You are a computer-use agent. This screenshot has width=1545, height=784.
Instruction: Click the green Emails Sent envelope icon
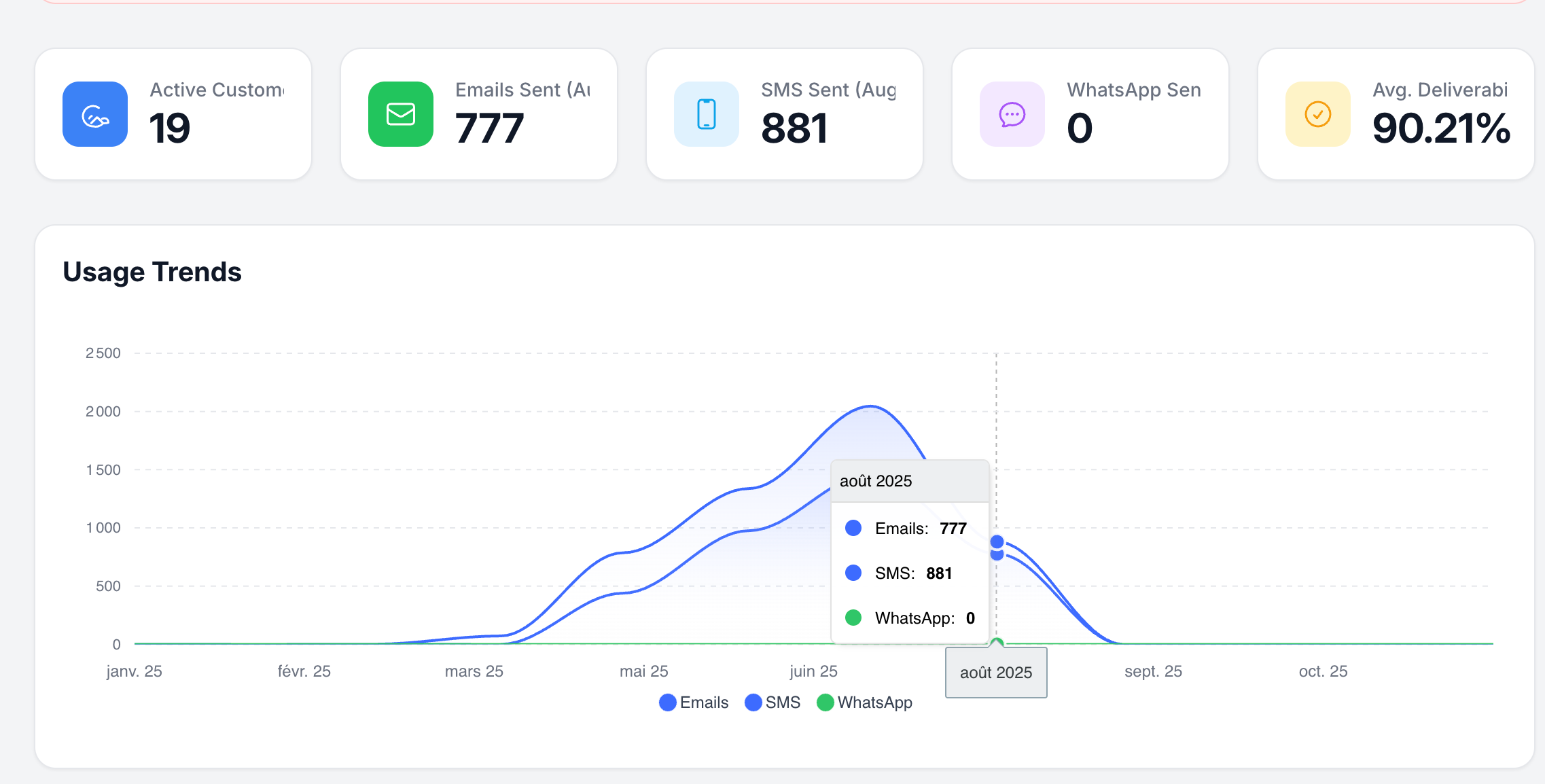(401, 114)
